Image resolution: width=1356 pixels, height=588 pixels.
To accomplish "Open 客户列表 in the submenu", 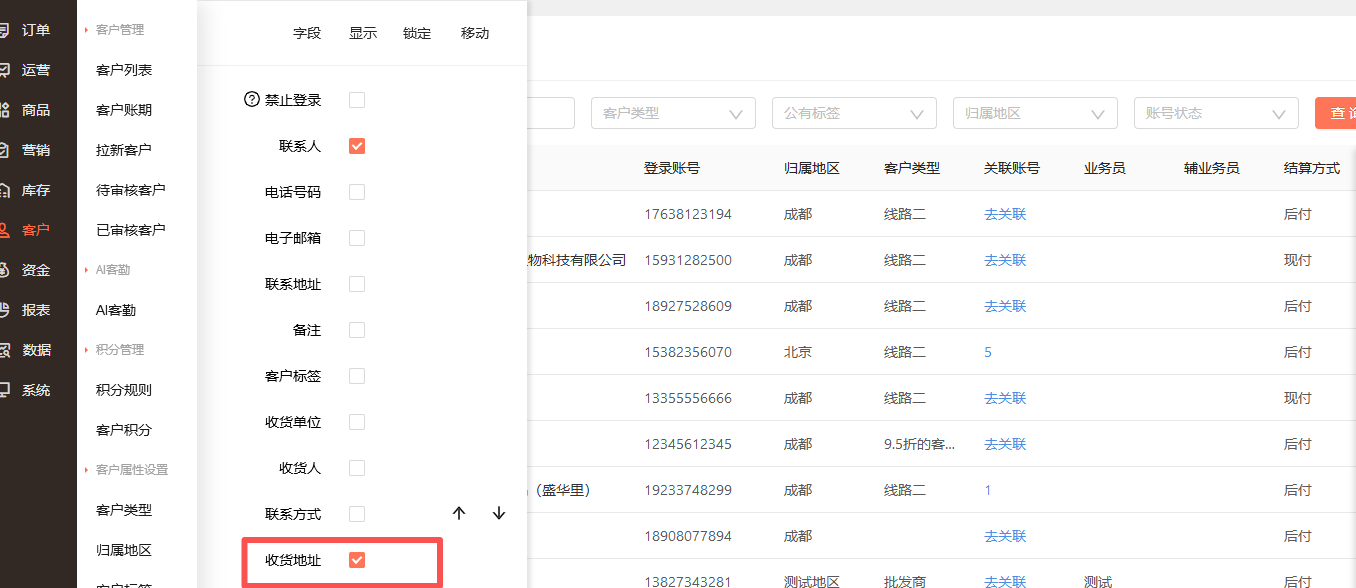I will coord(124,70).
